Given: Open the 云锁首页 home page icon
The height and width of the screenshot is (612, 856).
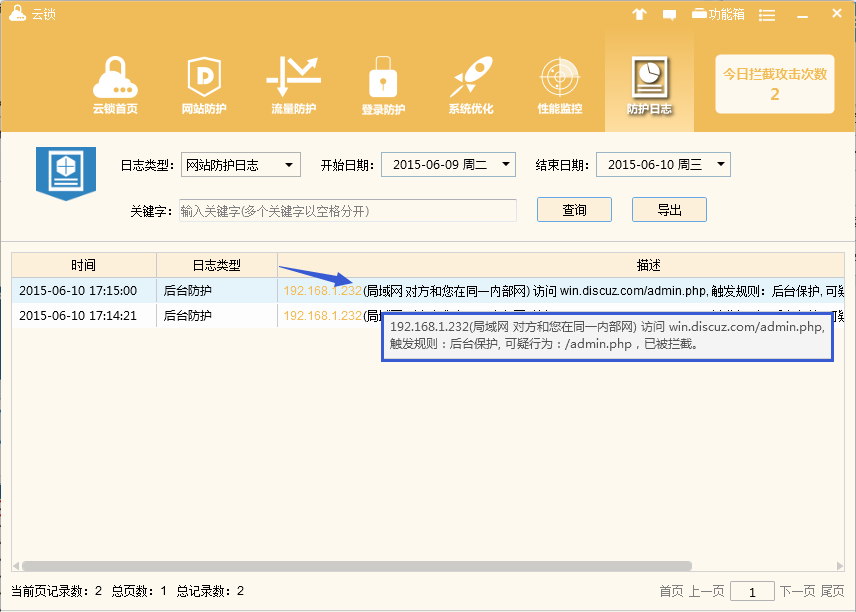Looking at the screenshot, I should point(113,80).
